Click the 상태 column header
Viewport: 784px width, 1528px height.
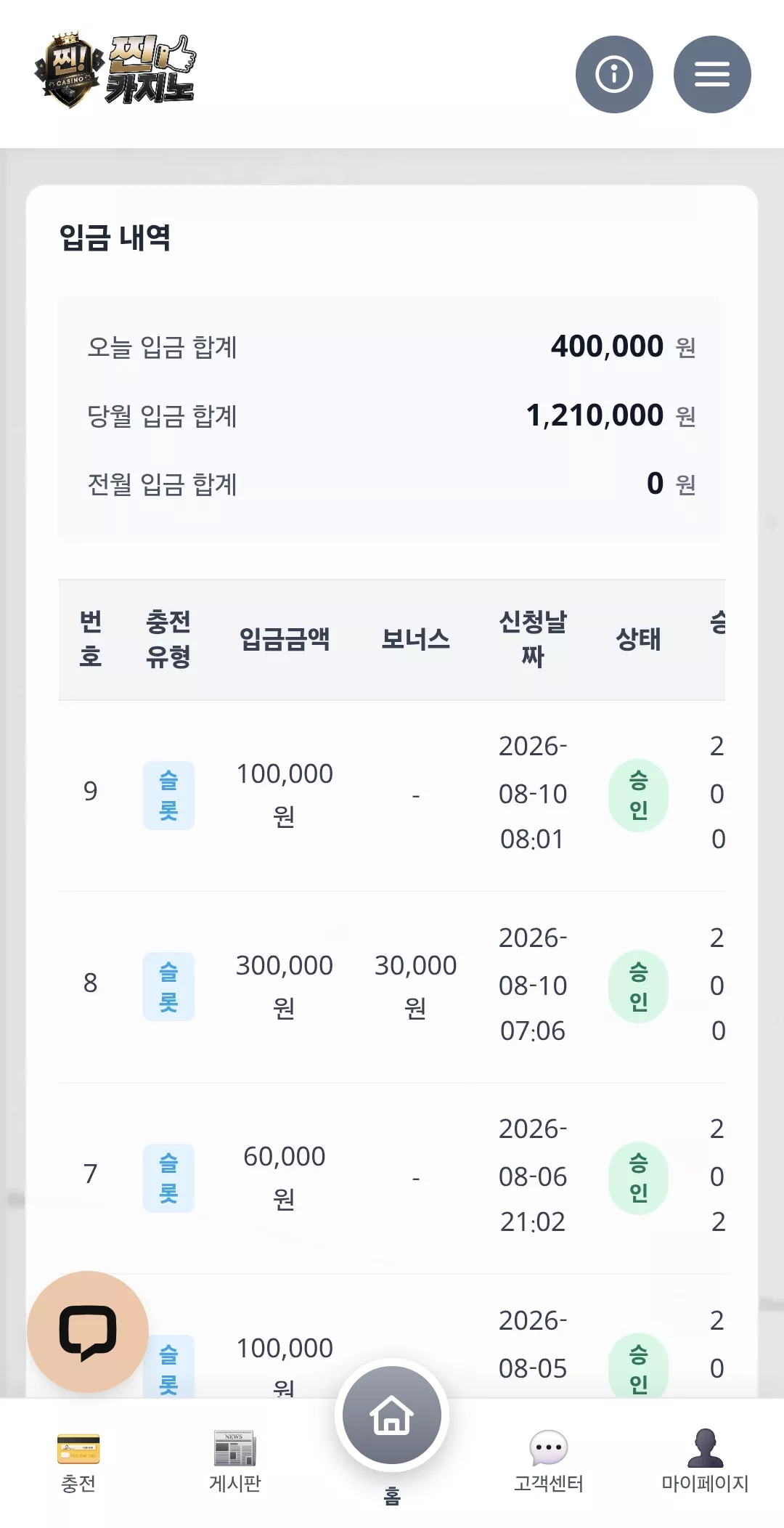click(x=638, y=639)
